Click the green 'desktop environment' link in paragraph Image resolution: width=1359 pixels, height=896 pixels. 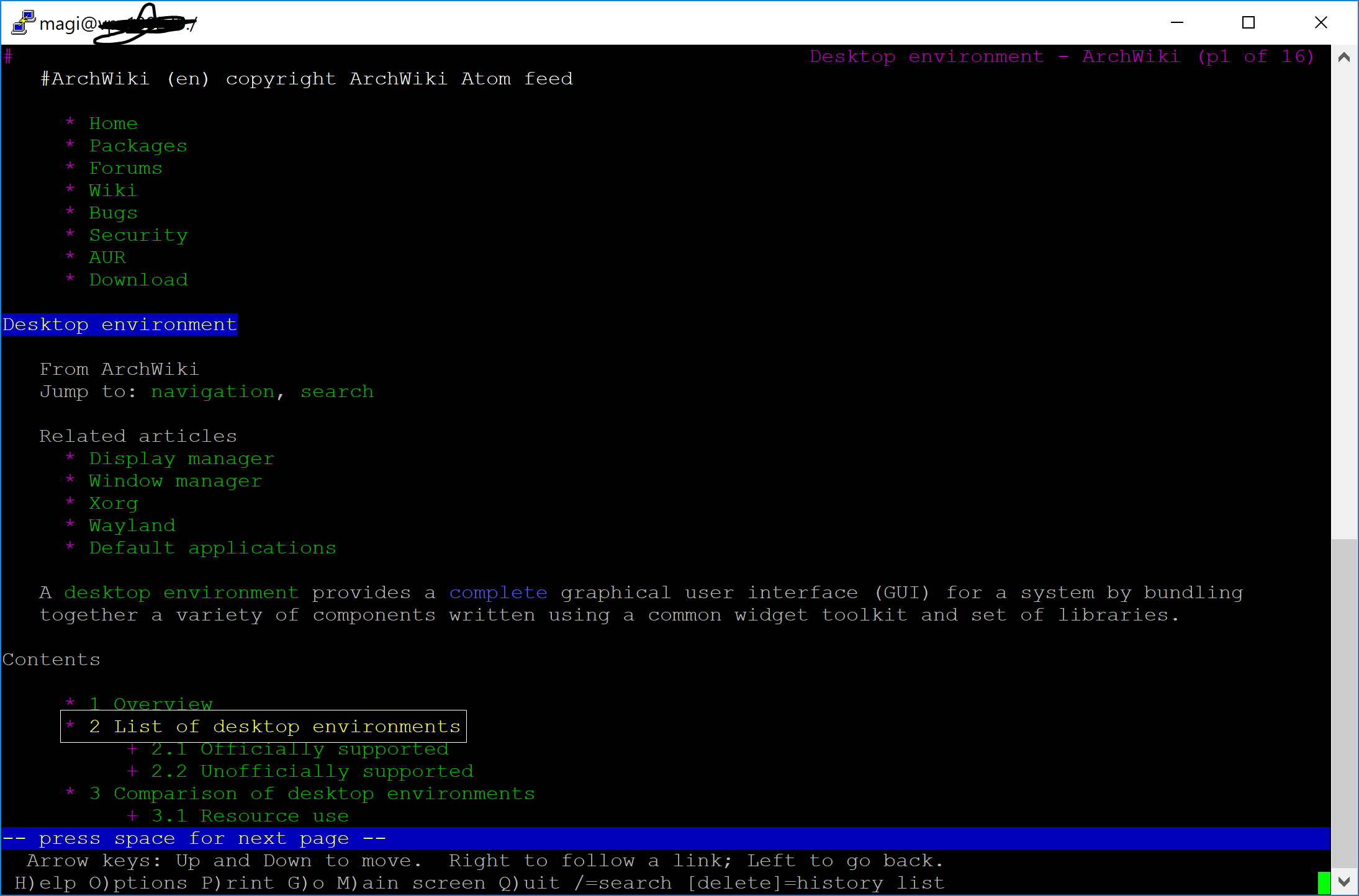tap(181, 593)
